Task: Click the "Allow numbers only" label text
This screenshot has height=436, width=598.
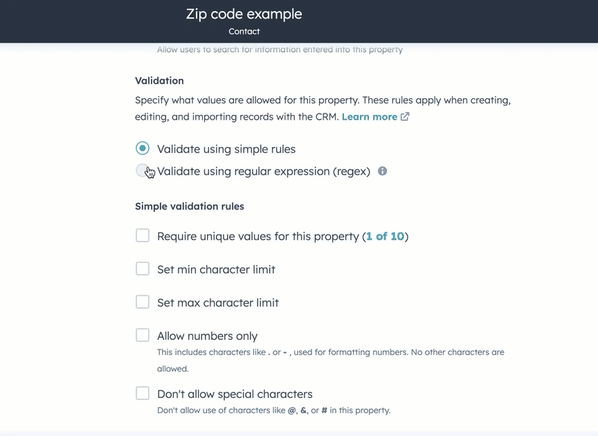Action: [x=207, y=336]
